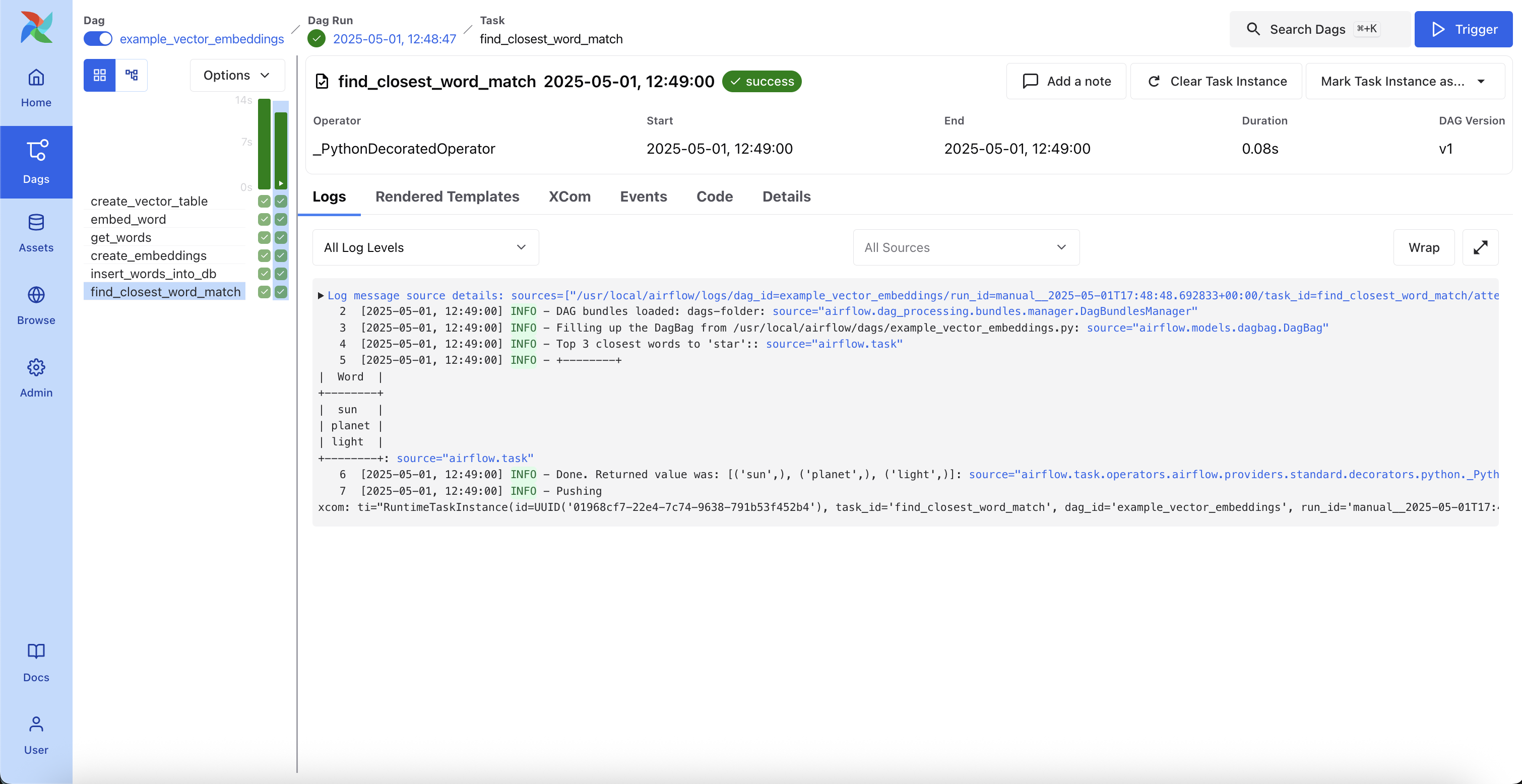The height and width of the screenshot is (784, 1522).
Task: Click the success status badge
Action: click(762, 81)
